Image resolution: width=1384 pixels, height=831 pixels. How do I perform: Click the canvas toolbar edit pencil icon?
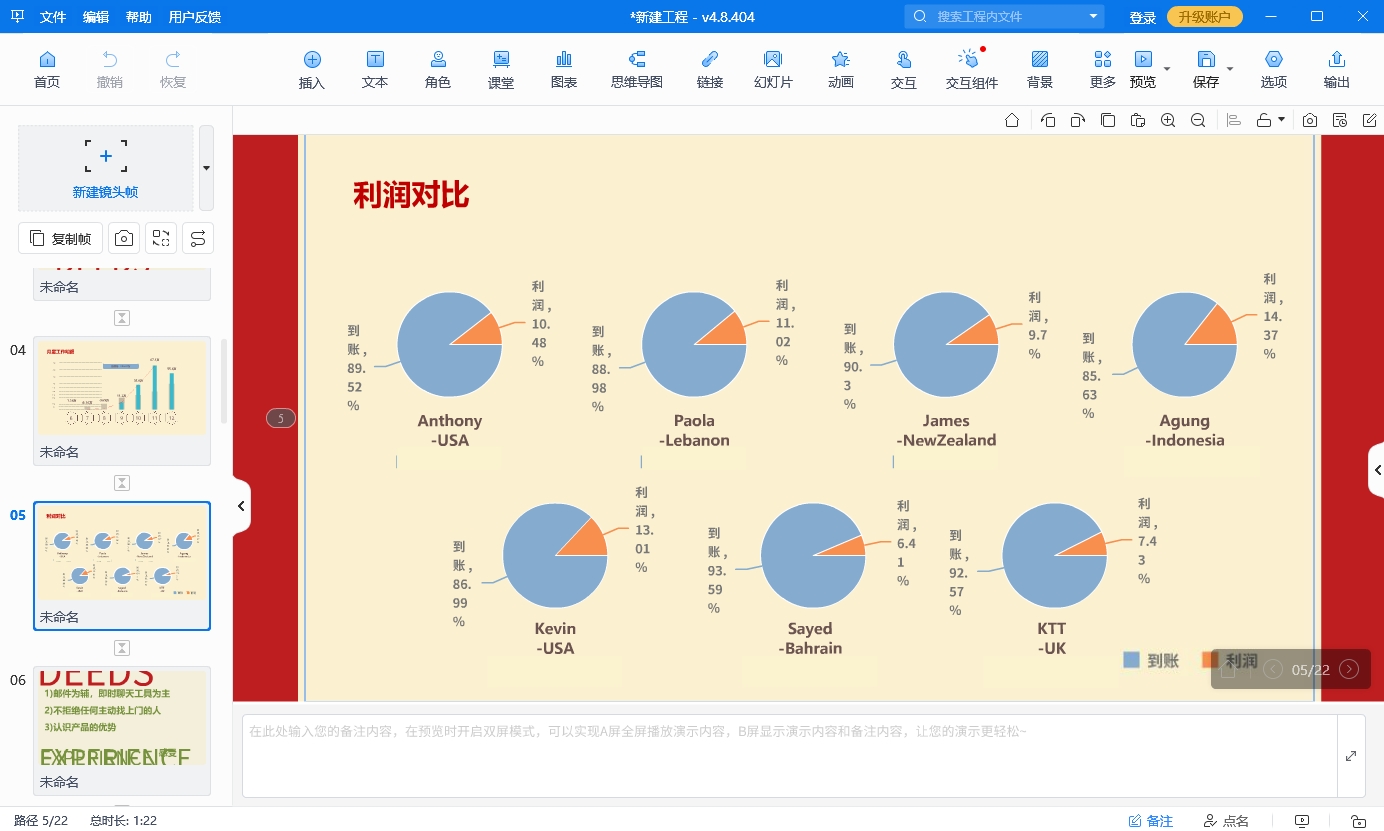(x=1370, y=120)
